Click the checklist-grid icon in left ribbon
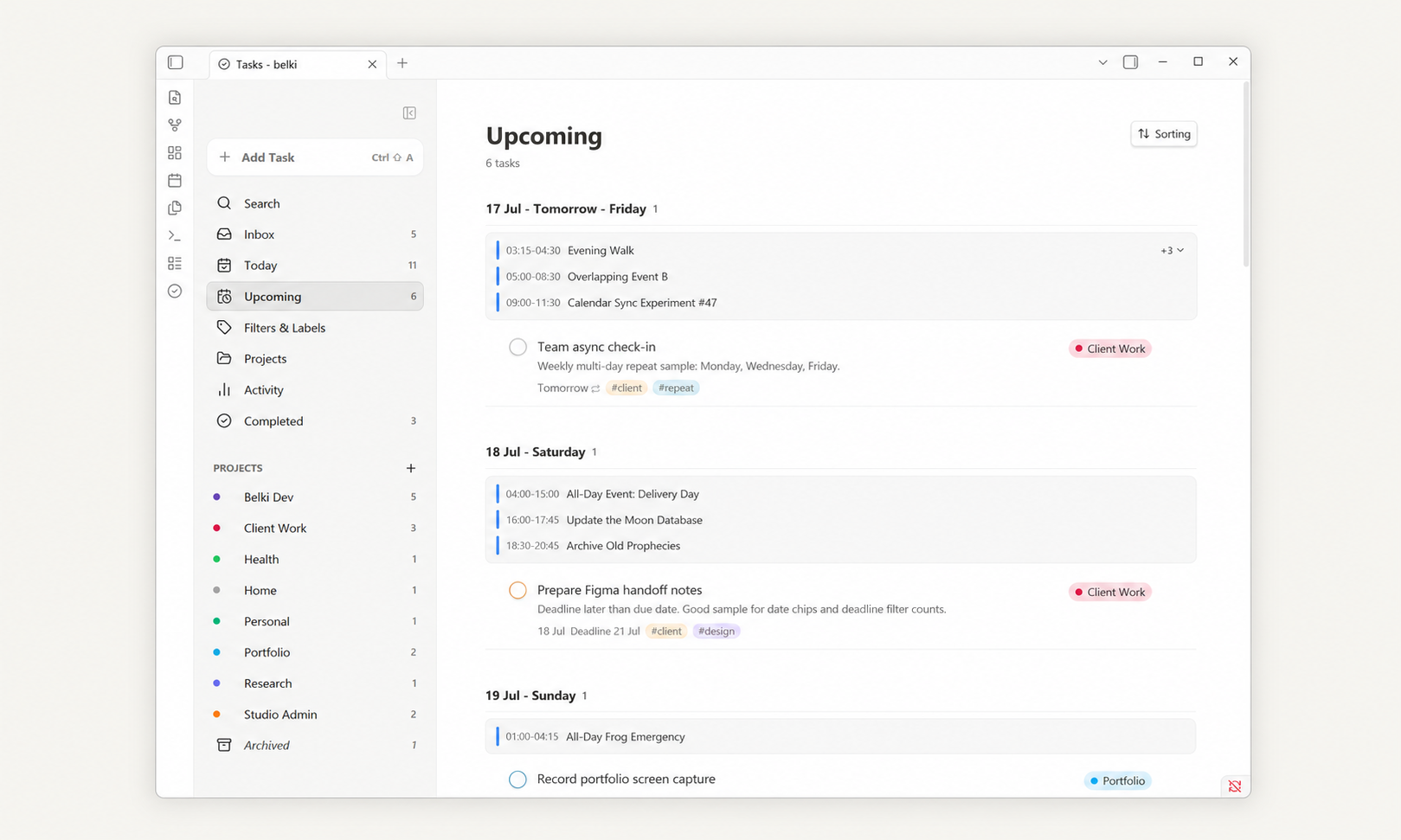Viewport: 1401px width, 840px height. 175,263
